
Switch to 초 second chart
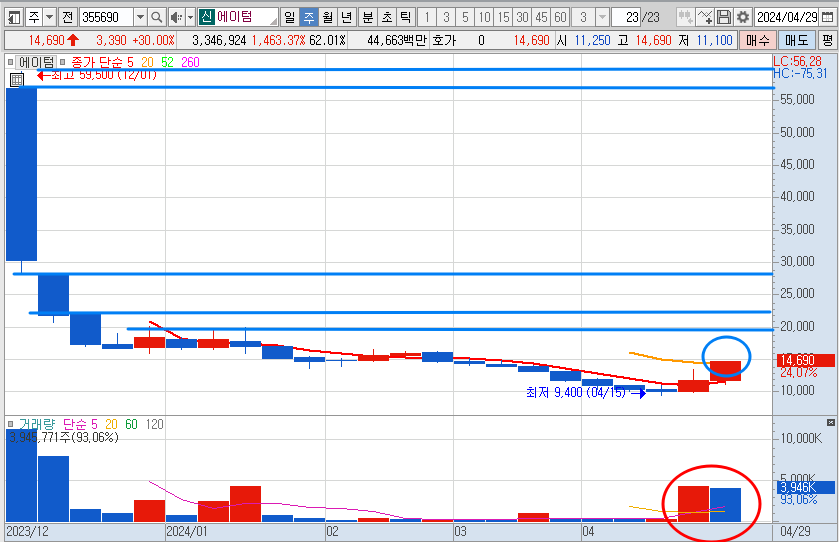point(387,18)
